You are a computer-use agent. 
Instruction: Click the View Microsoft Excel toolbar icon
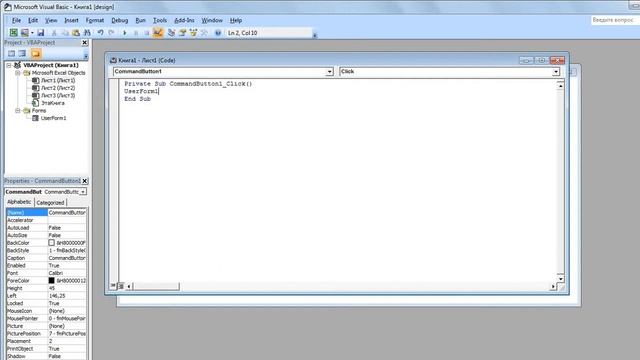(13, 33)
